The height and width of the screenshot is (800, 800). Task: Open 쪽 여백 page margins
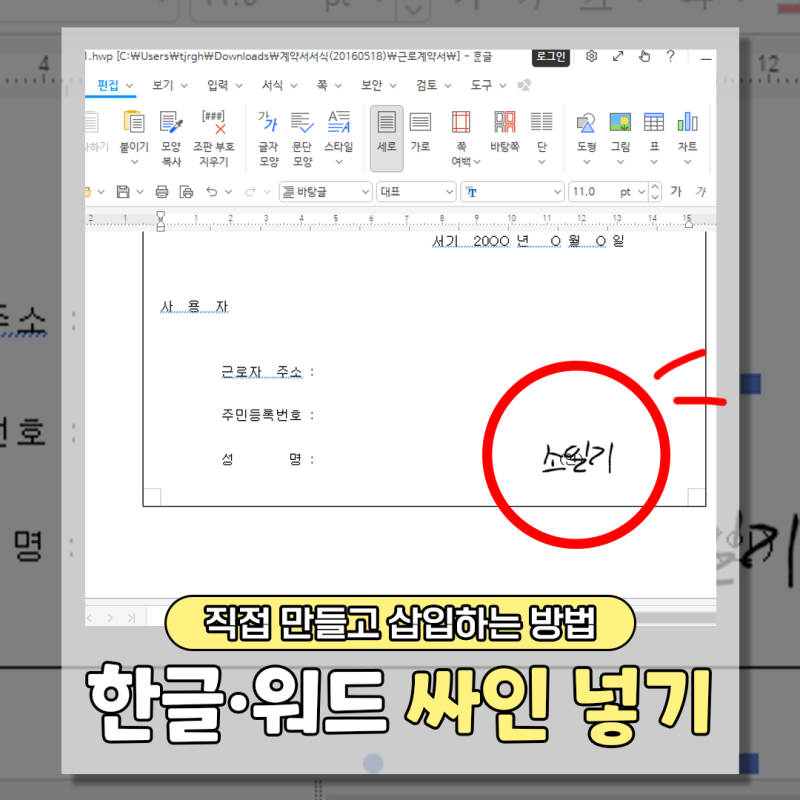coord(461,138)
